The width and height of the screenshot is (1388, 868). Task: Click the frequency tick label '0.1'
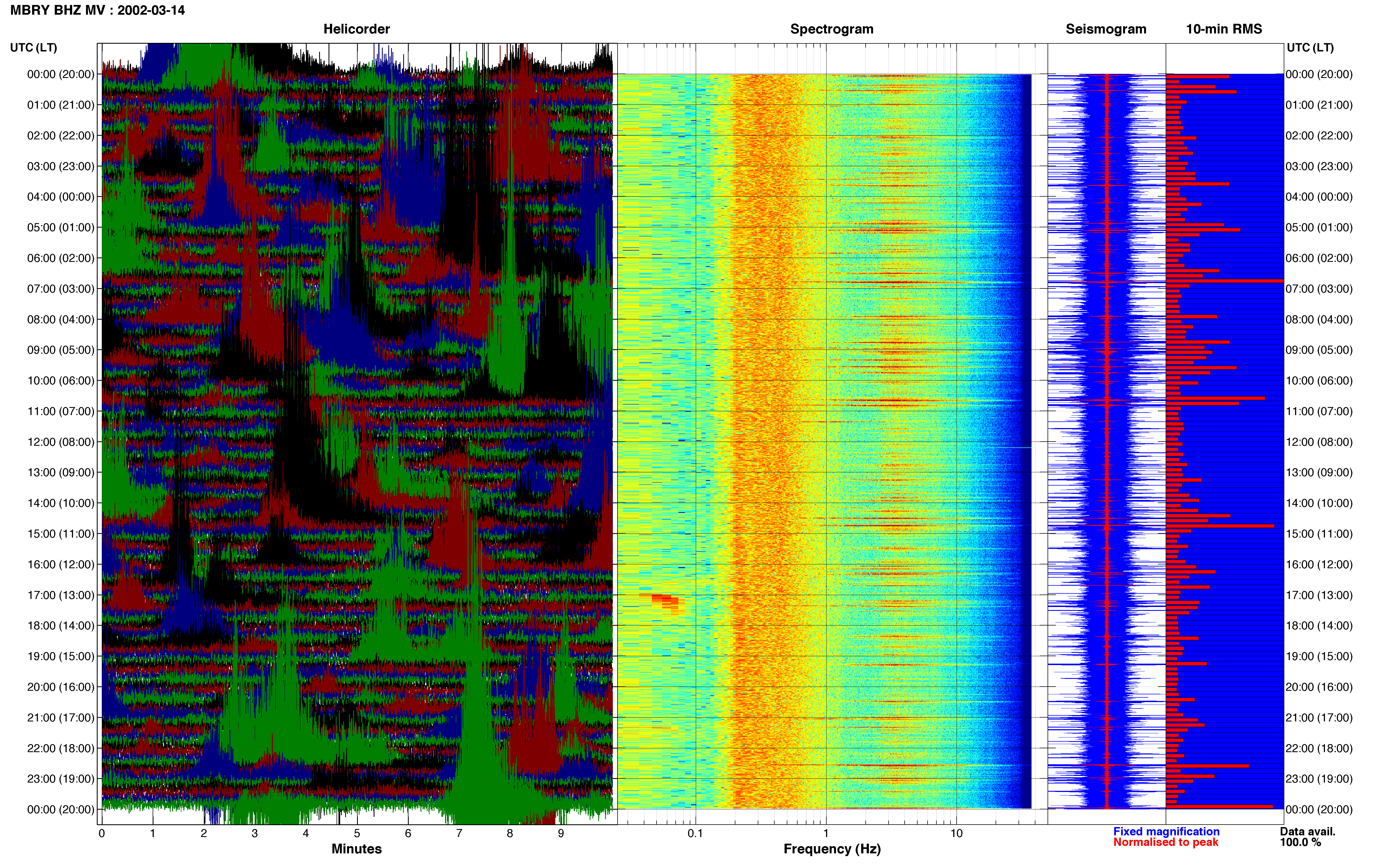tap(695, 833)
